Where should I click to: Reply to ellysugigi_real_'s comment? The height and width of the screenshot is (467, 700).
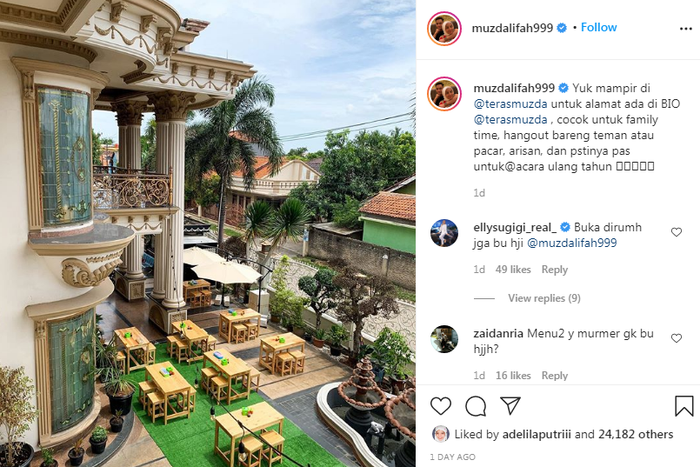coord(554,269)
